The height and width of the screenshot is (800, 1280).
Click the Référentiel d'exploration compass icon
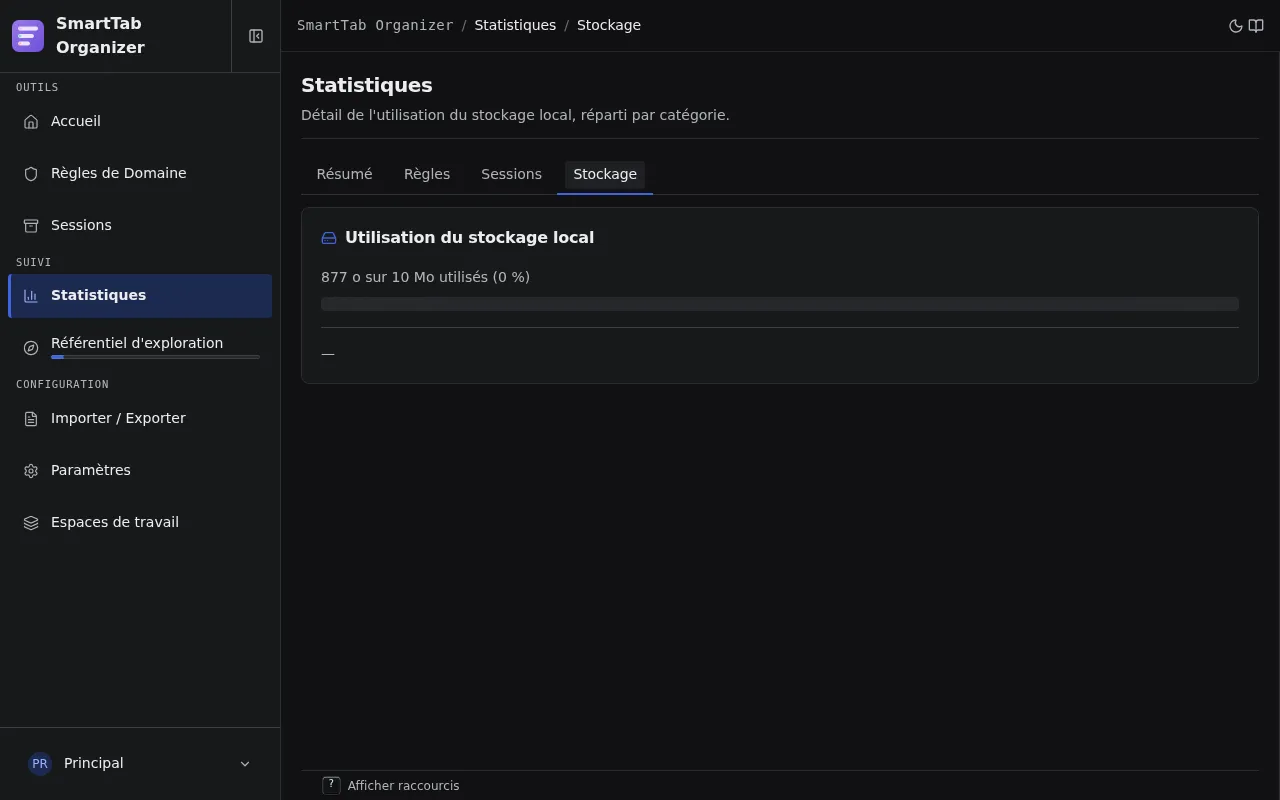pyautogui.click(x=31, y=348)
